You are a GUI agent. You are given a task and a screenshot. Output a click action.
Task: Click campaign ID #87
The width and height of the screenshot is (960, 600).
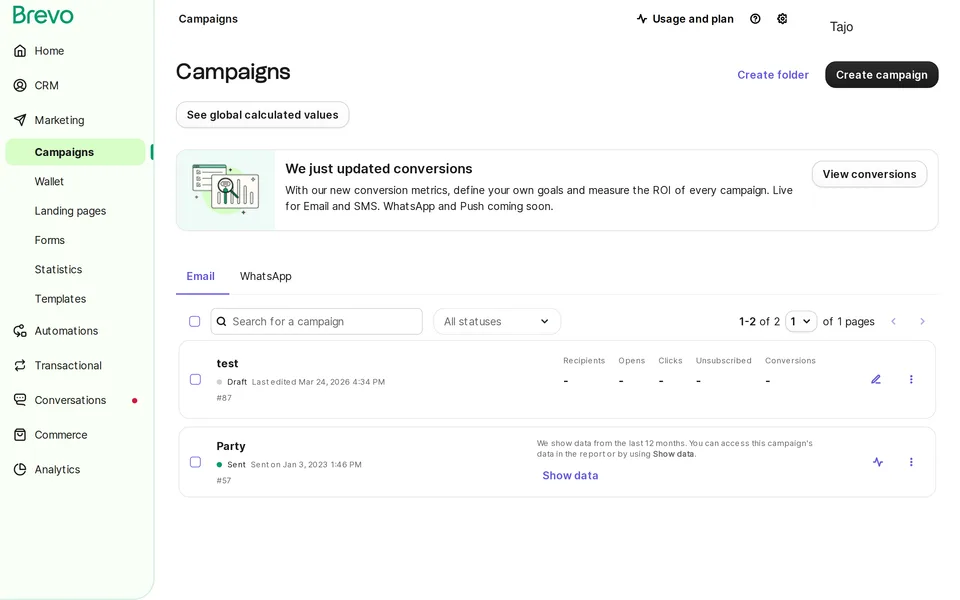tap(224, 397)
